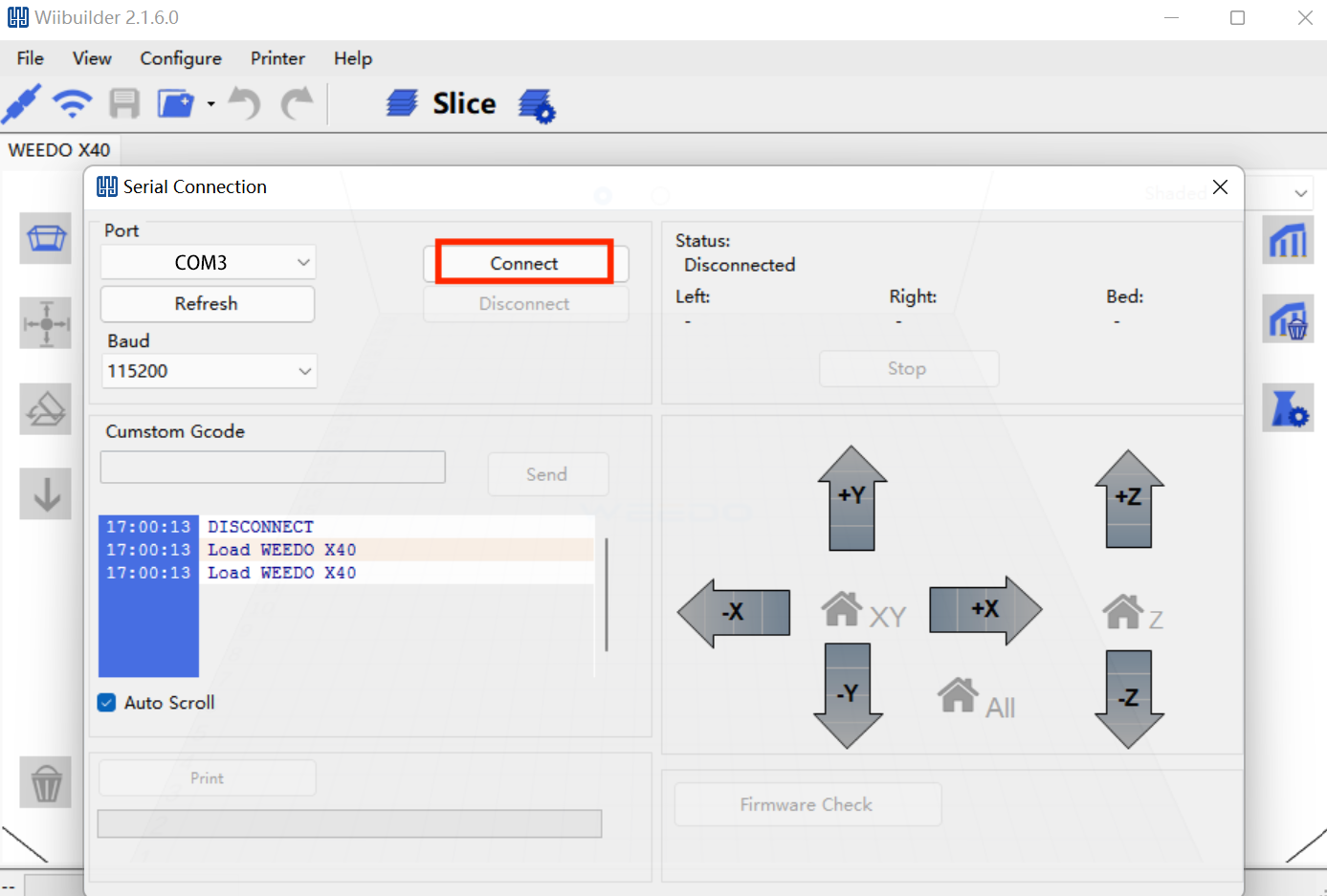
Task: Expand the COM3 port dropdown
Action: tap(209, 262)
